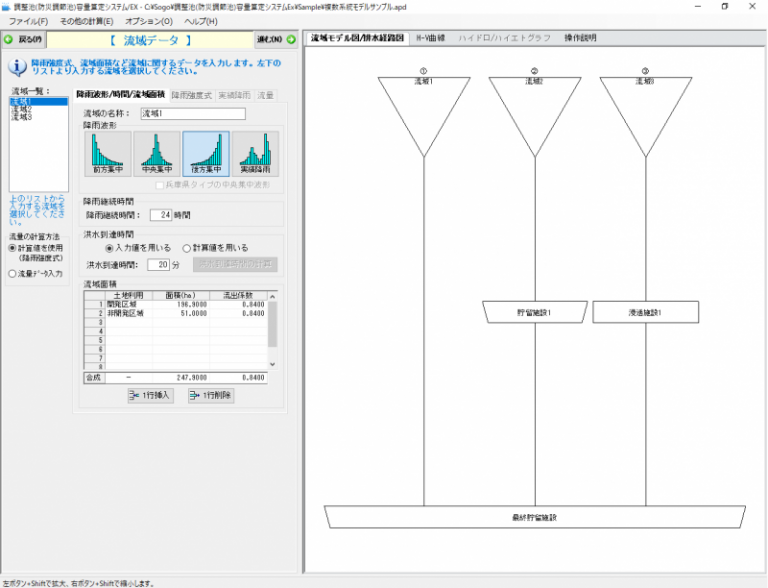Click the 最終貯留施設 shape in diagram
The image size is (768, 588).
pyautogui.click(x=535, y=517)
